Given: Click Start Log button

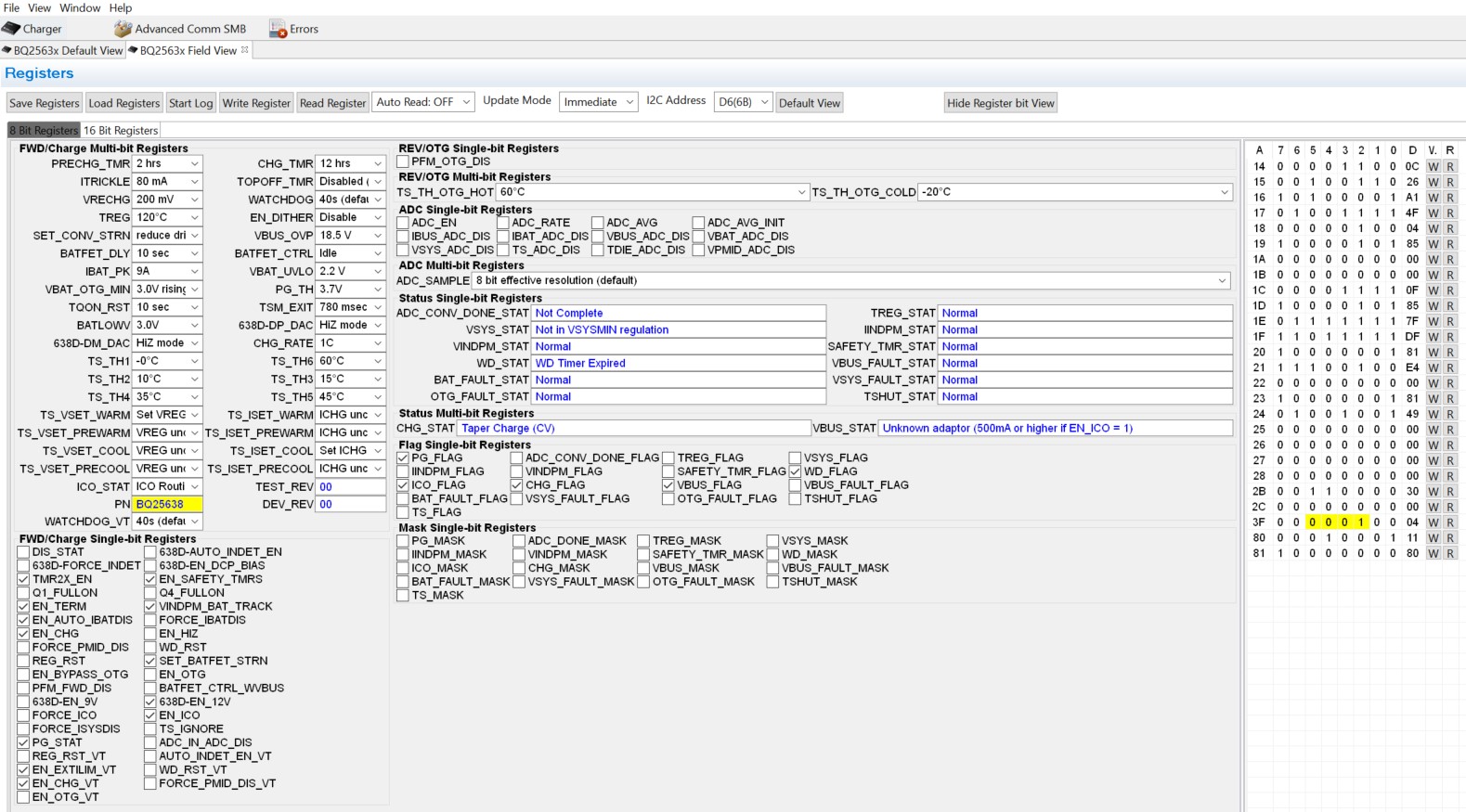Looking at the screenshot, I should [x=191, y=103].
